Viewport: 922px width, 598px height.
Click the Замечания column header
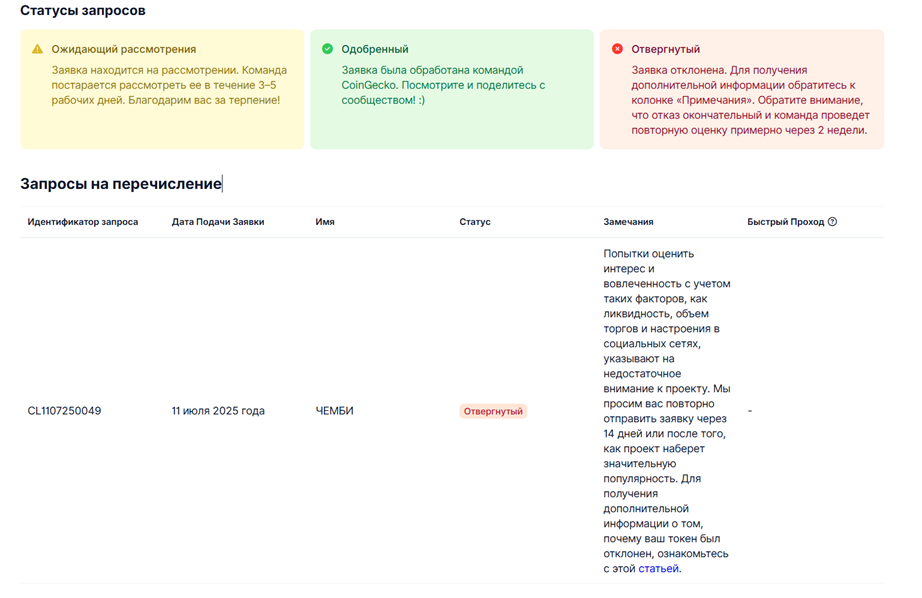tap(628, 222)
